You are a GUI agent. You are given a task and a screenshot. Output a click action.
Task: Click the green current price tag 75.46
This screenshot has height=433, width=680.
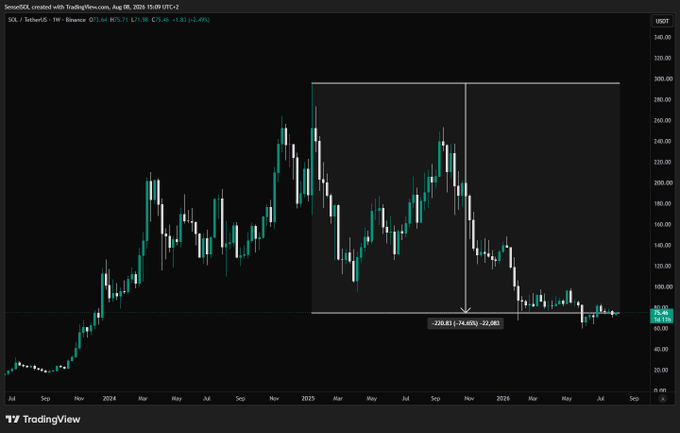click(661, 315)
